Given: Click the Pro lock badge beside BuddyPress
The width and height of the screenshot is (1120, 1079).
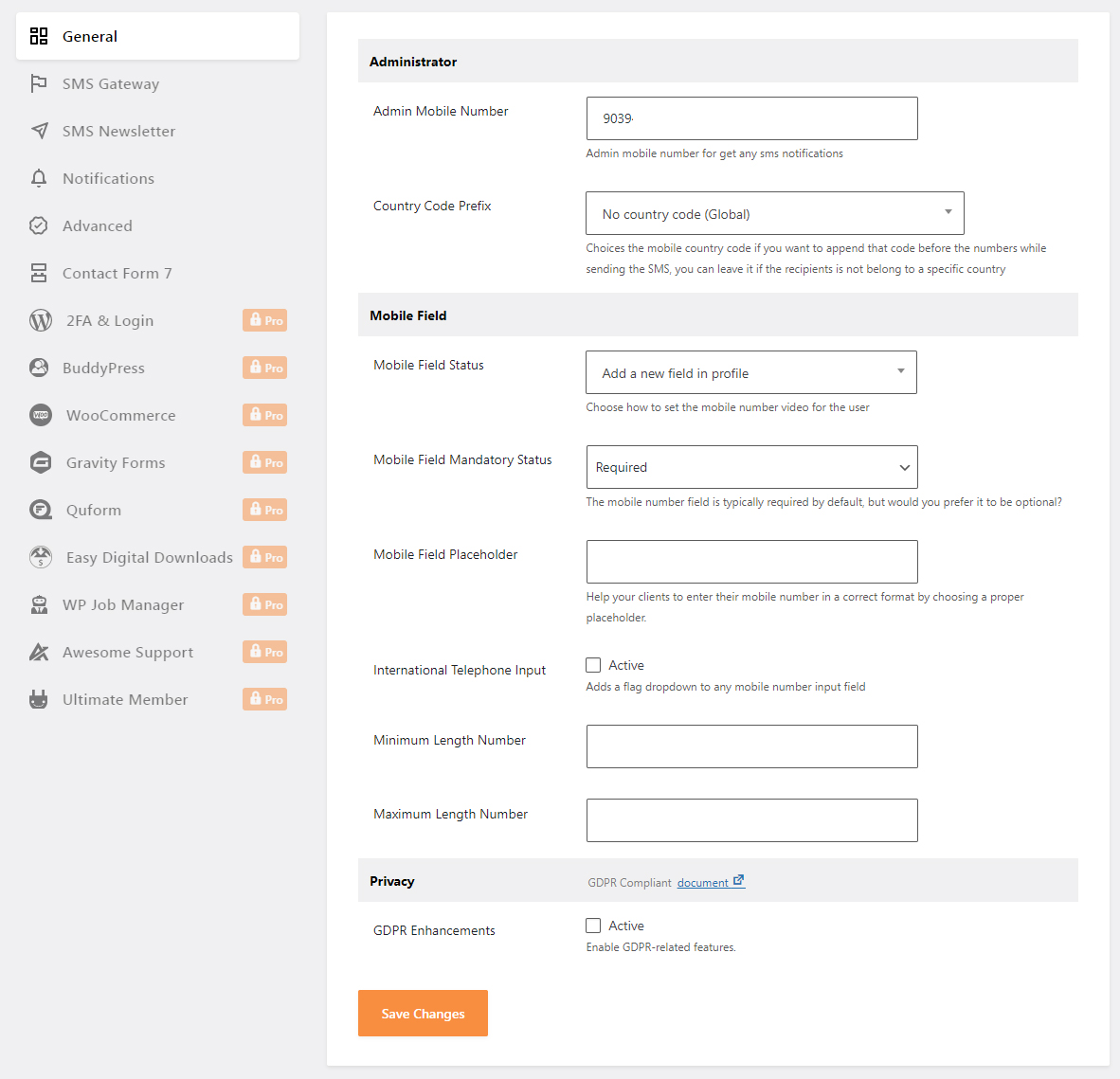Looking at the screenshot, I should pos(264,368).
